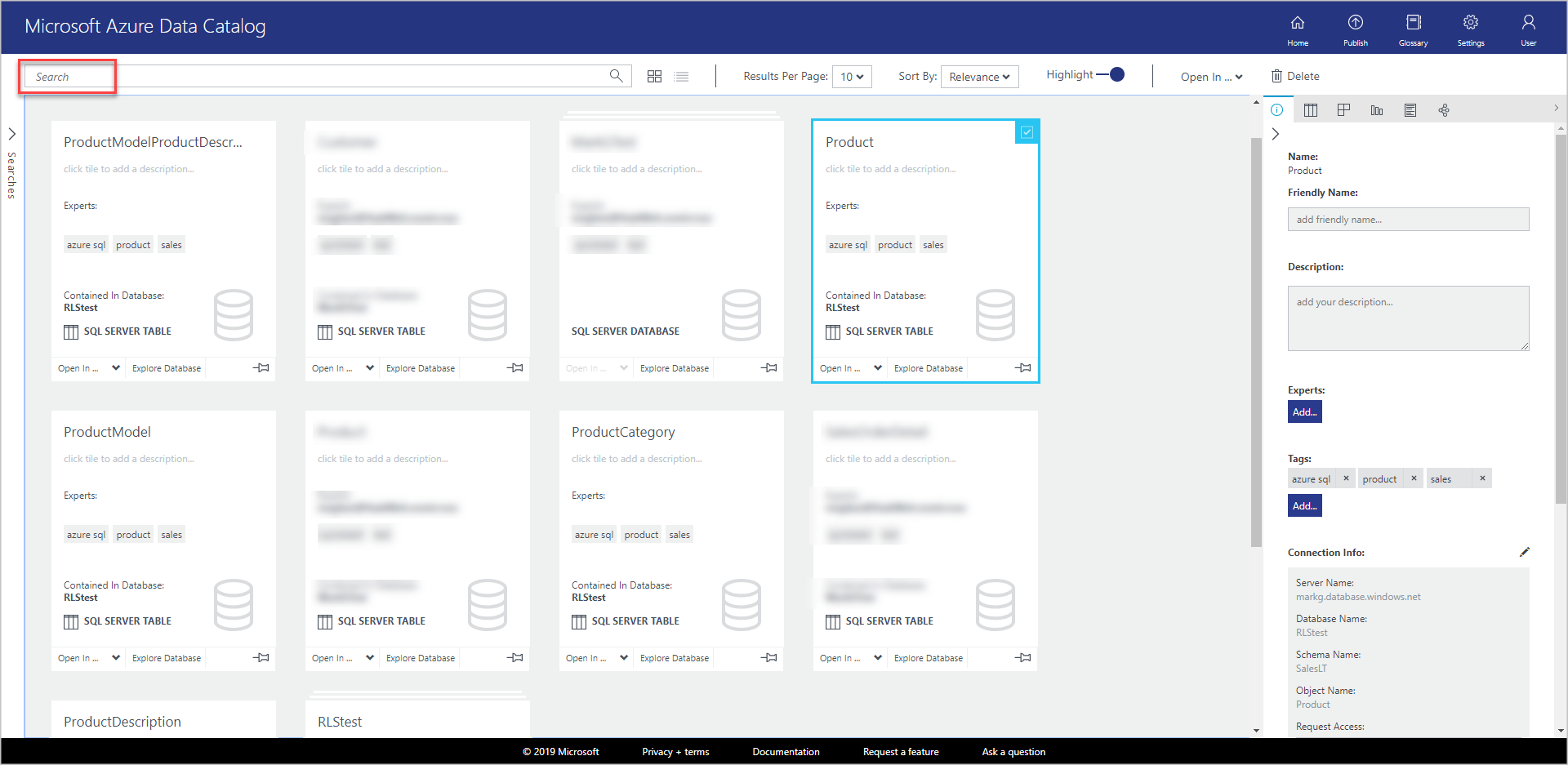1568x765 pixels.
Task: Open the Open In dropdown on the Product tile
Action: point(849,368)
